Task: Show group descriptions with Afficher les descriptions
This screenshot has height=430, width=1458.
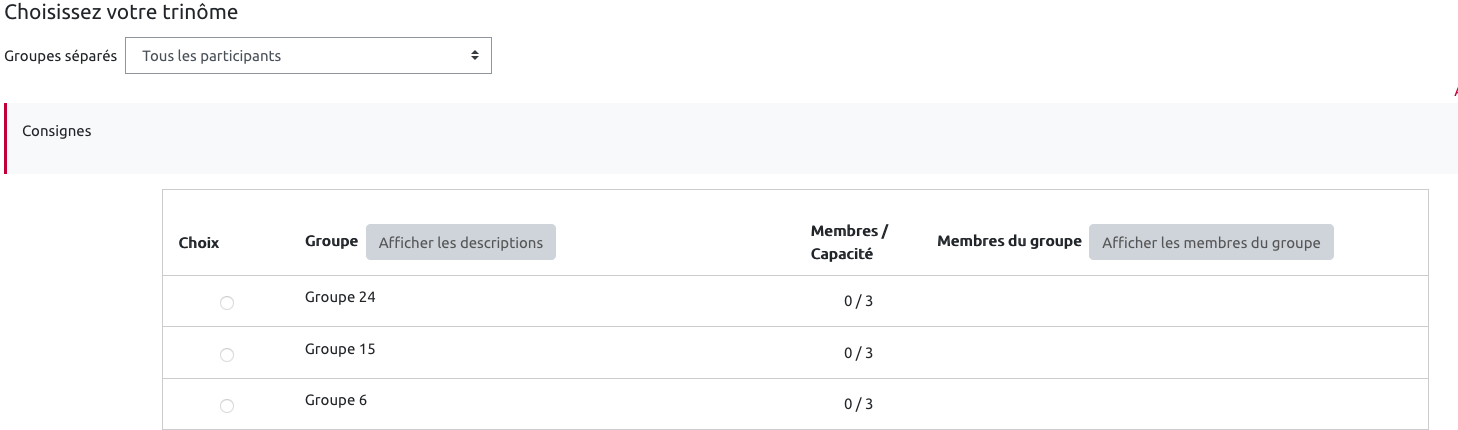Action: pos(461,242)
